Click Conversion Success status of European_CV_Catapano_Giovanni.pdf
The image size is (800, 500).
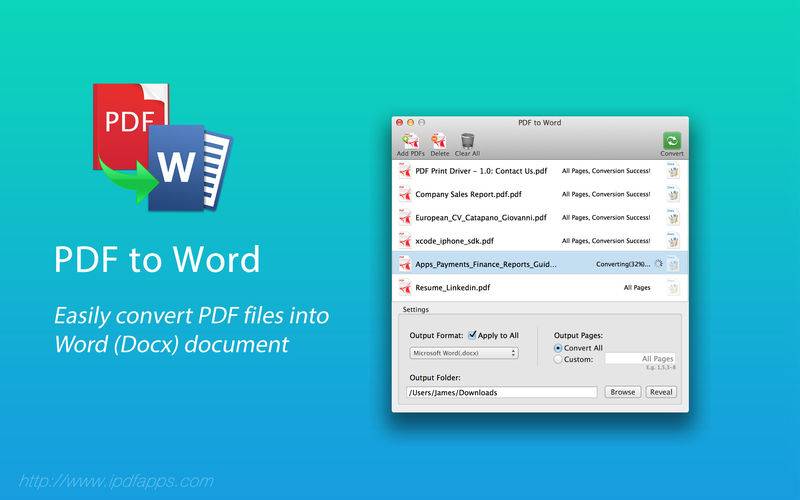[606, 218]
